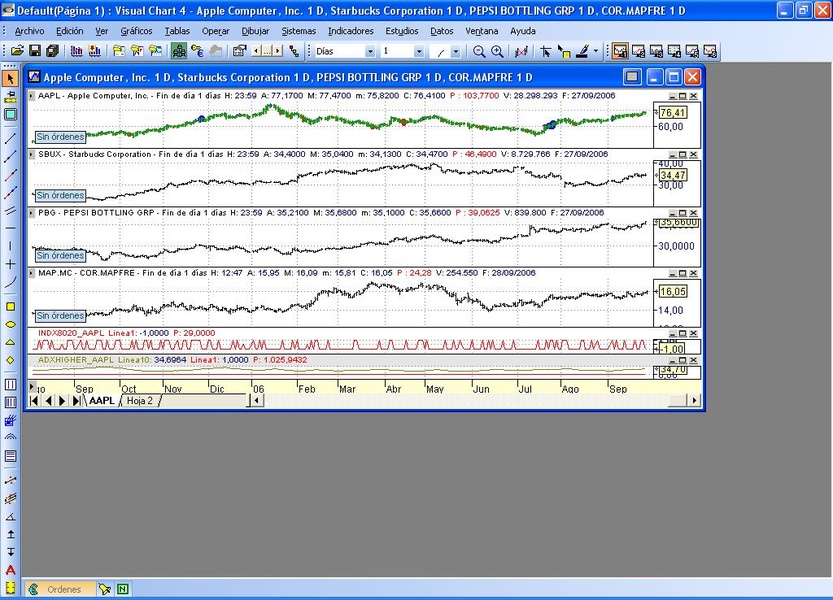Switch to the Hoja 2 sheet tab
Screen dimensions: 833x600
(x=140, y=401)
